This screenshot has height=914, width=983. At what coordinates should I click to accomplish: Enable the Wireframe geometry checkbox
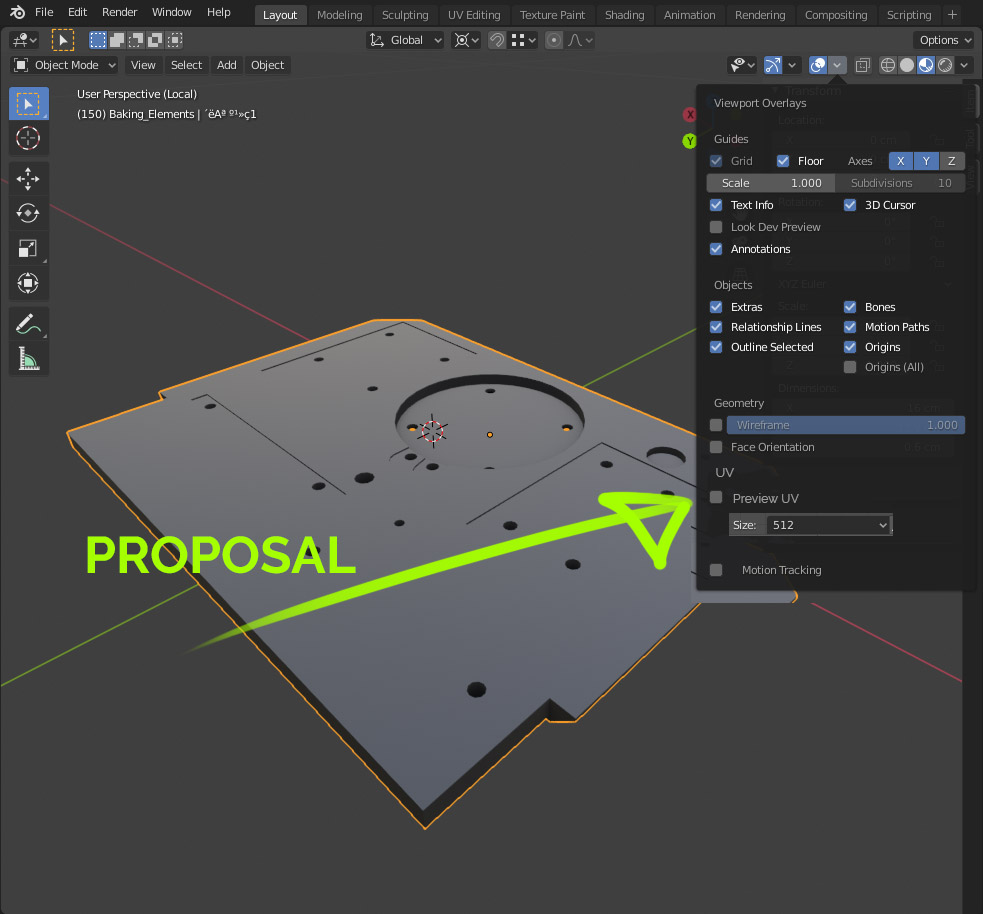pos(716,425)
